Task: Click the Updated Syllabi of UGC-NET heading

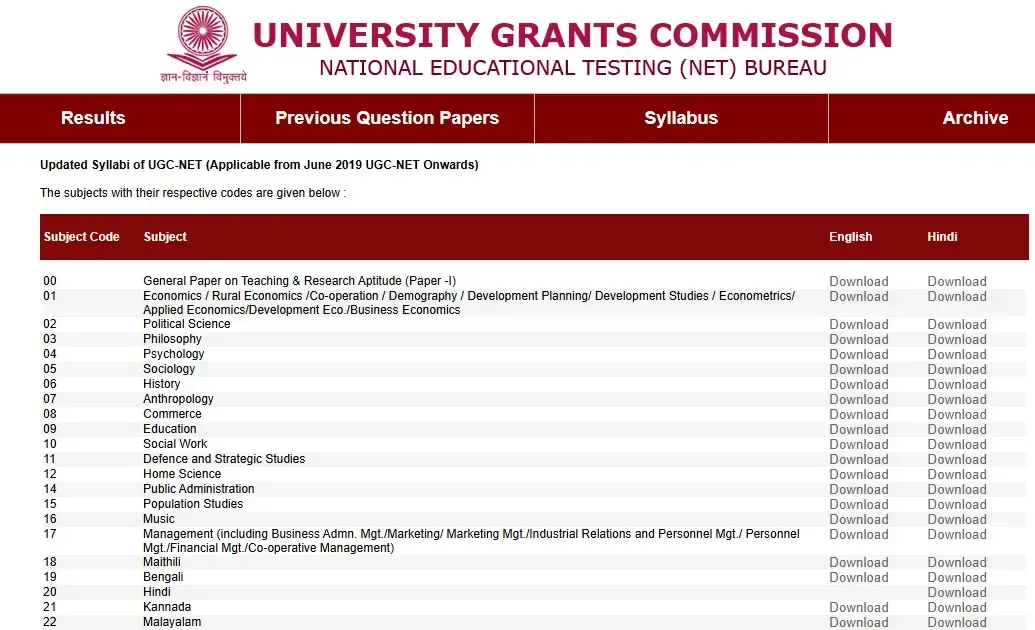Action: pos(259,165)
